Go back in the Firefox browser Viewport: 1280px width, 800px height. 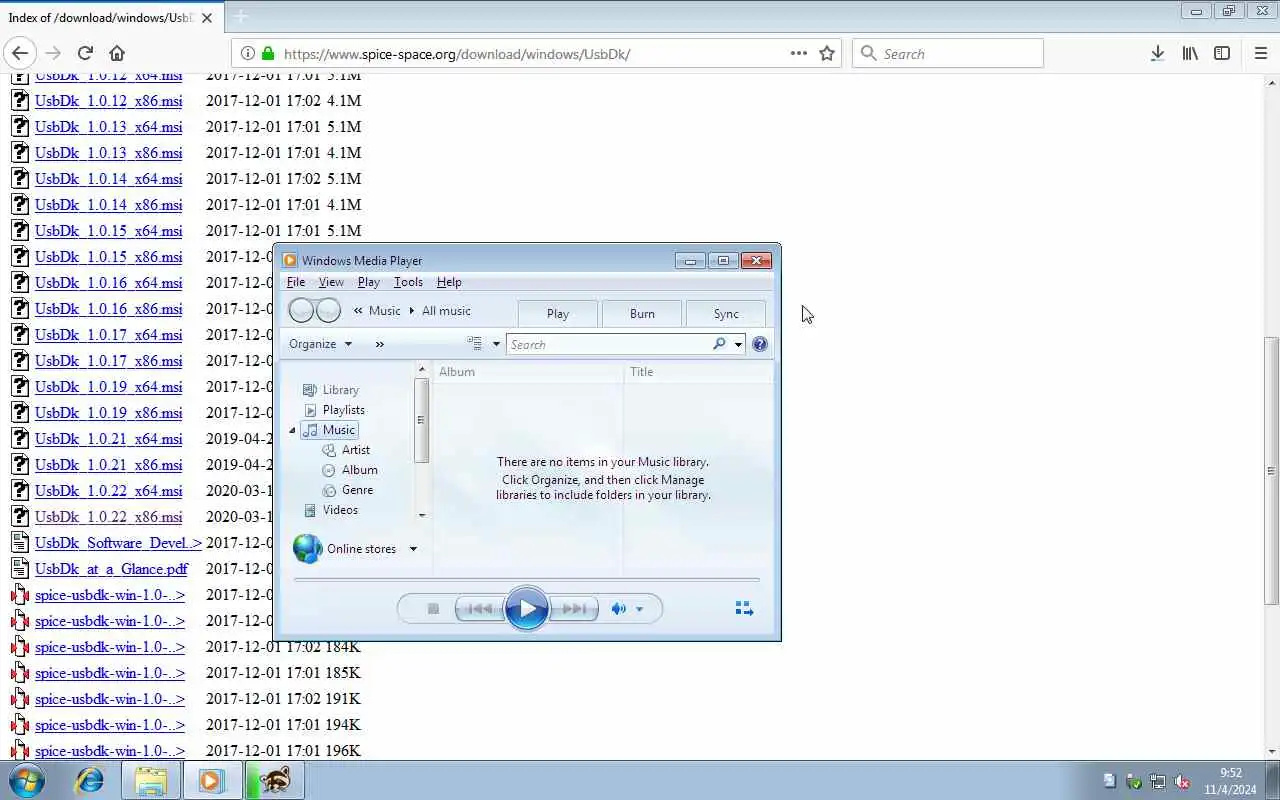pos(20,53)
